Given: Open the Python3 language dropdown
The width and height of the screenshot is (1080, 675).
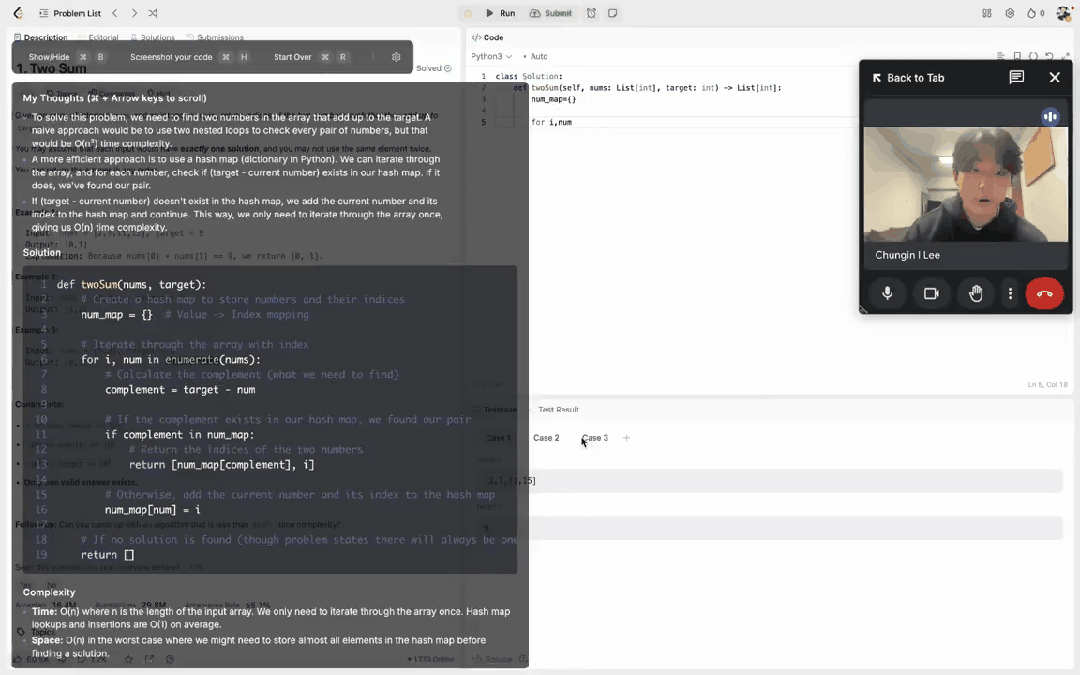Looking at the screenshot, I should click(491, 56).
